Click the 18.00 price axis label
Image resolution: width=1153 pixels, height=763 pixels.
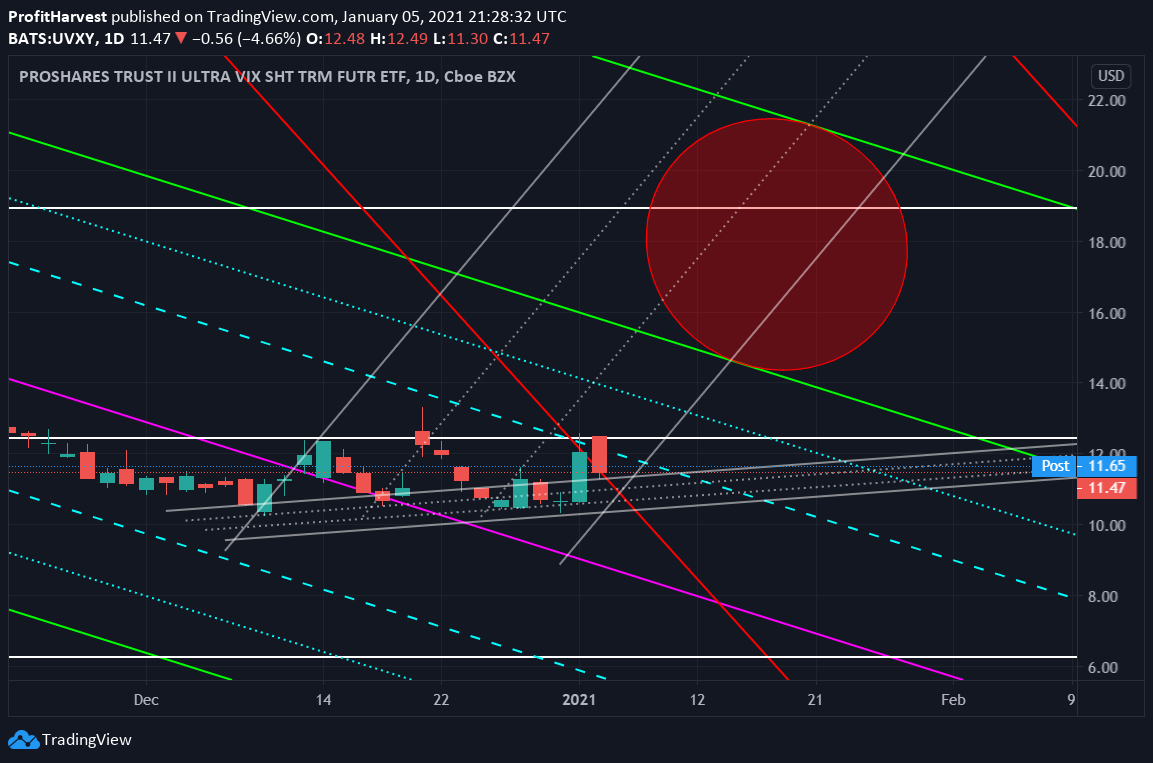pos(1107,243)
